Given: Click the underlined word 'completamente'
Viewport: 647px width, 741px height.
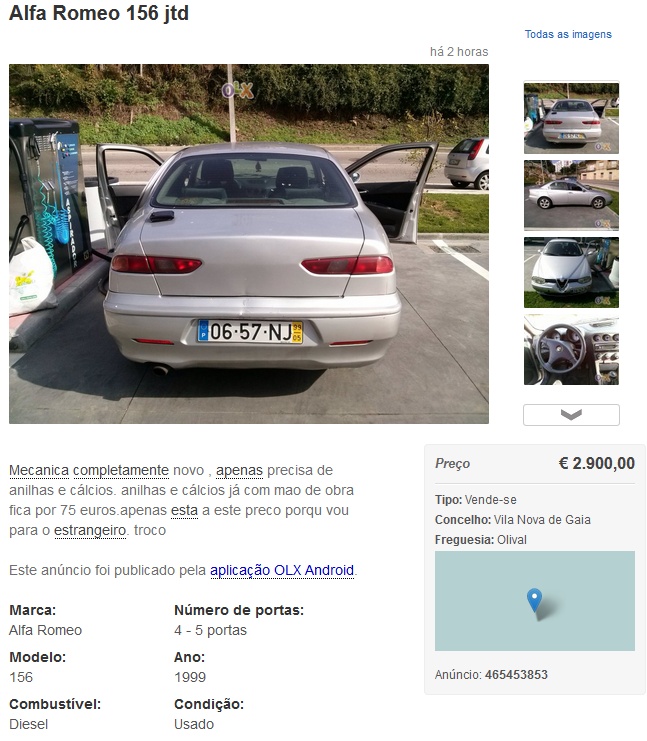Looking at the screenshot, I should (121, 471).
